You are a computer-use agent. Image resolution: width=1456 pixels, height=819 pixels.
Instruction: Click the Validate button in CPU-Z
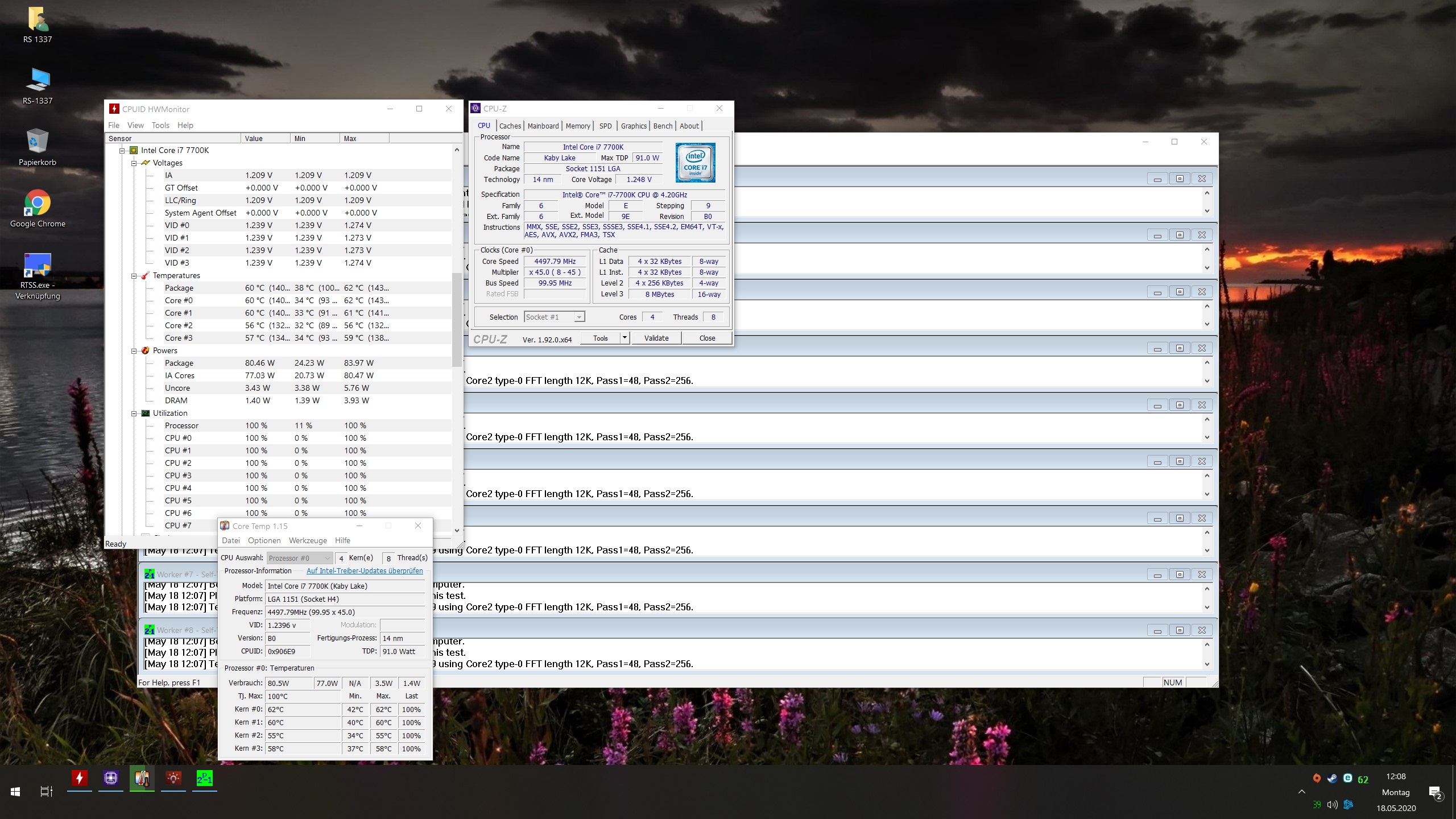656,338
